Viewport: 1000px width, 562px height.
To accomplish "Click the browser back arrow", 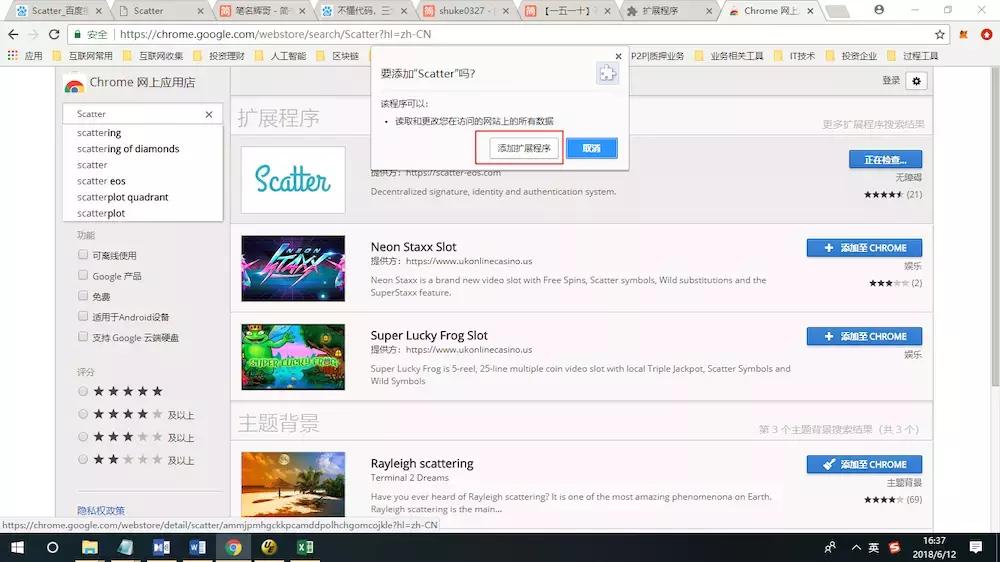I will pos(13,34).
